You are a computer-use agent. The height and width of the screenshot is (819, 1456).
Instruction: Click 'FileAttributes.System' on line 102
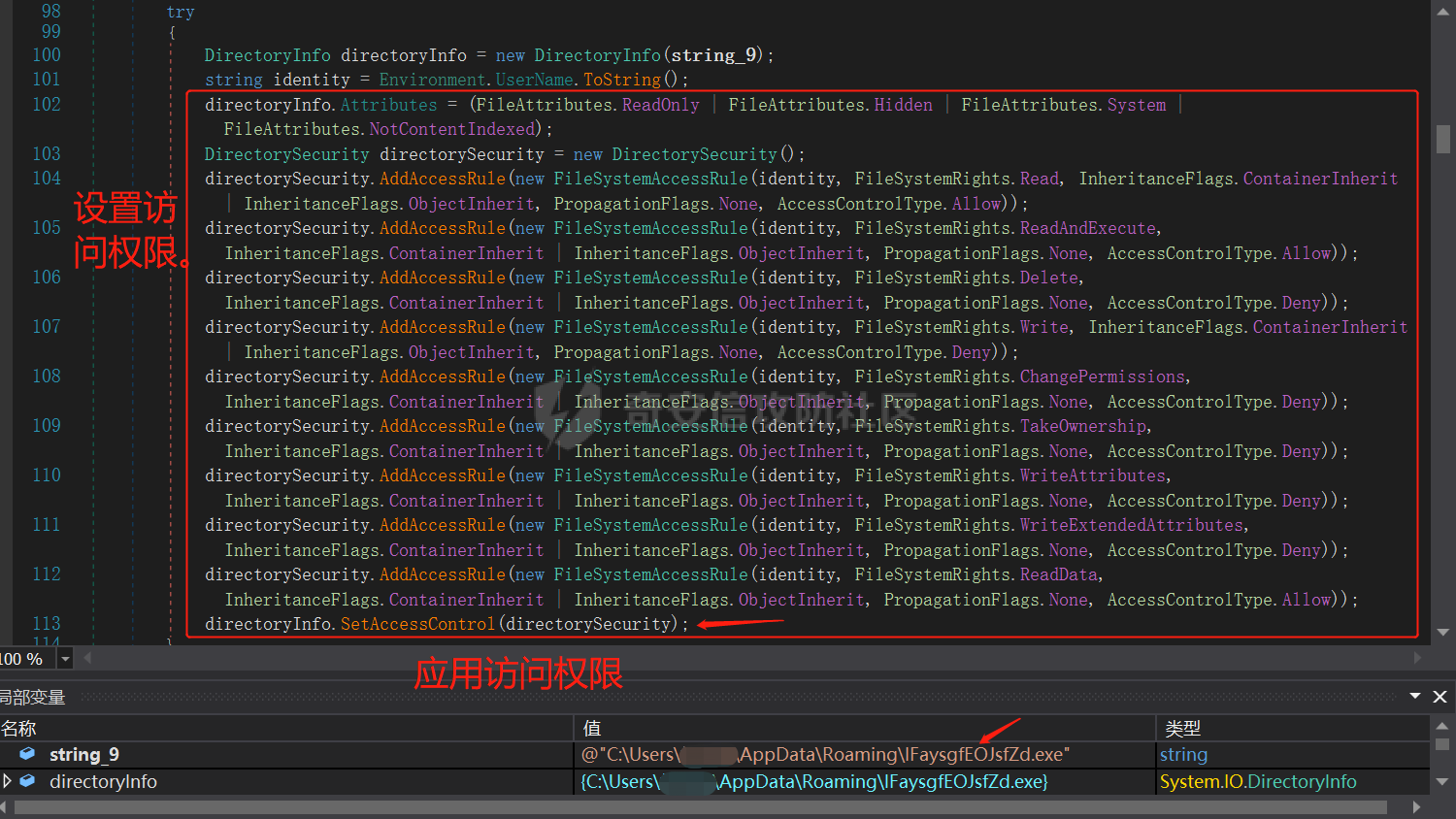pos(1064,105)
